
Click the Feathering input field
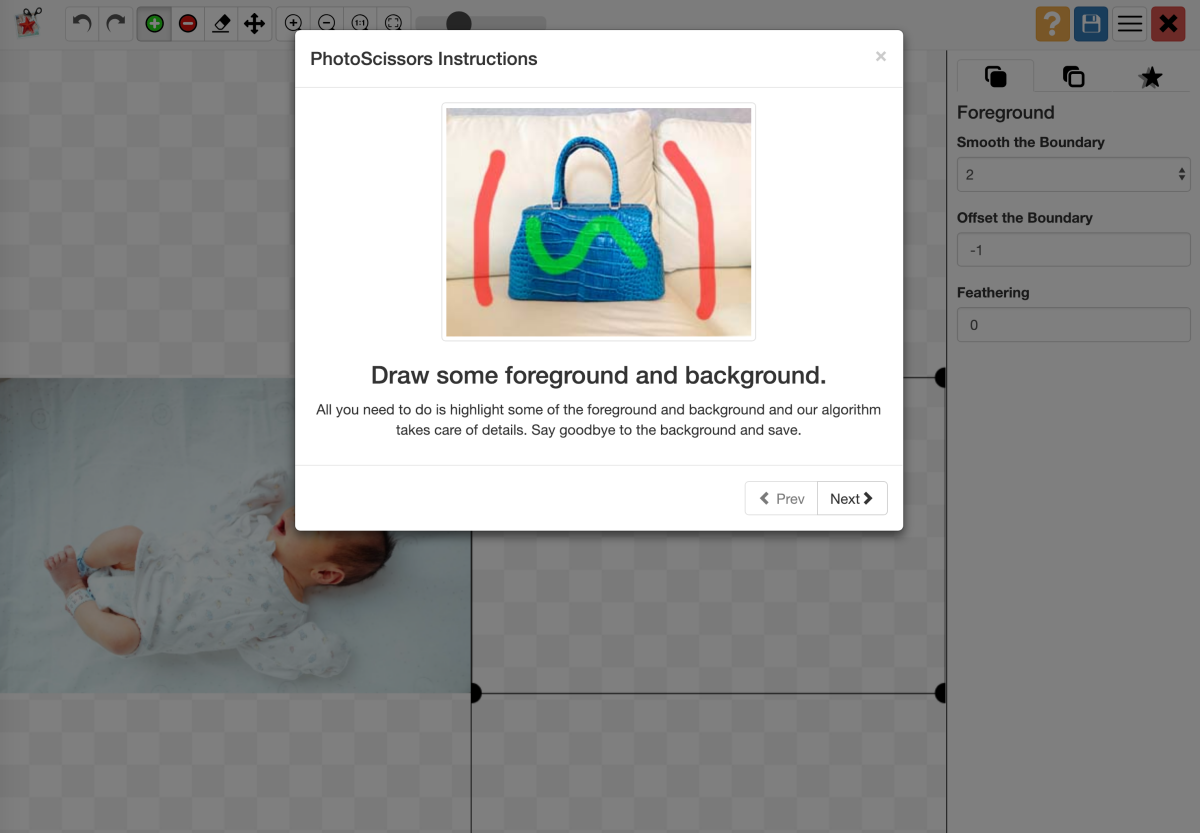pyautogui.click(x=1073, y=325)
